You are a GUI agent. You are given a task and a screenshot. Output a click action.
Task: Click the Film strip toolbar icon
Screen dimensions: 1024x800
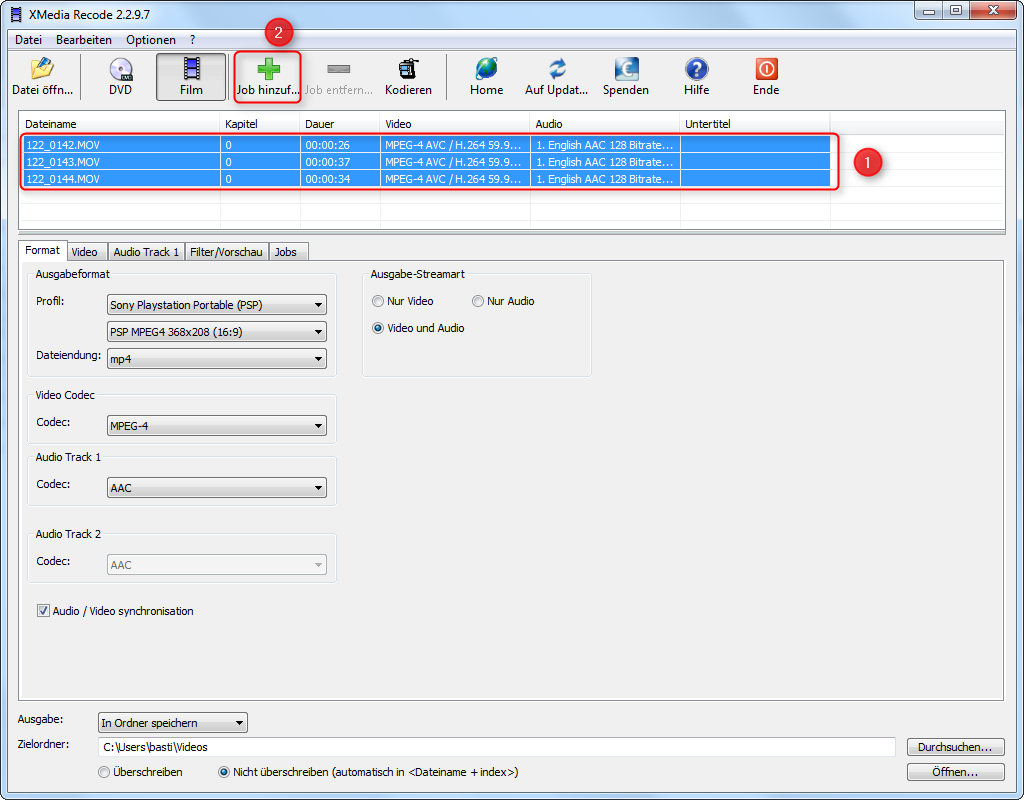tap(191, 70)
